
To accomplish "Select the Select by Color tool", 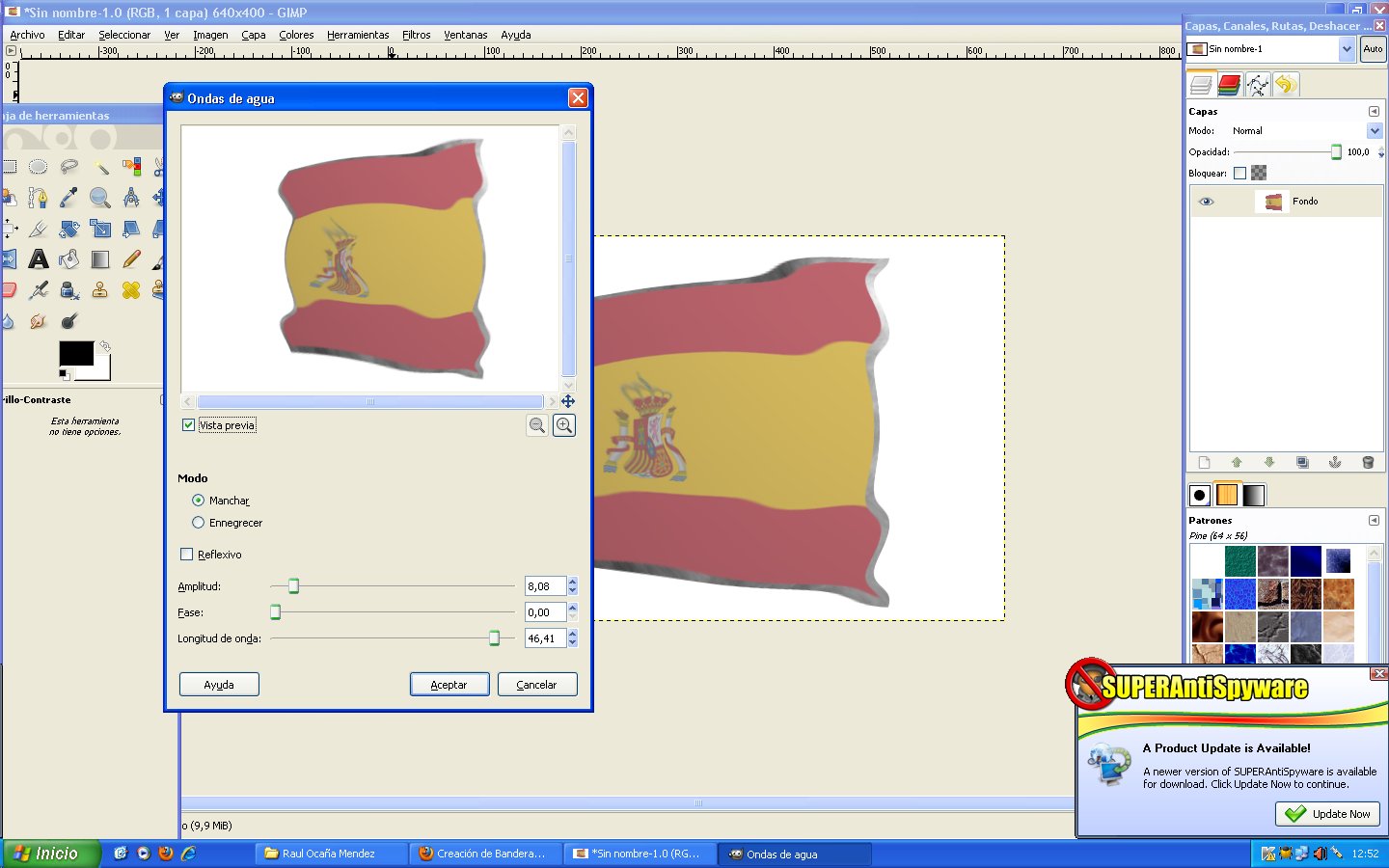I will tap(131, 166).
